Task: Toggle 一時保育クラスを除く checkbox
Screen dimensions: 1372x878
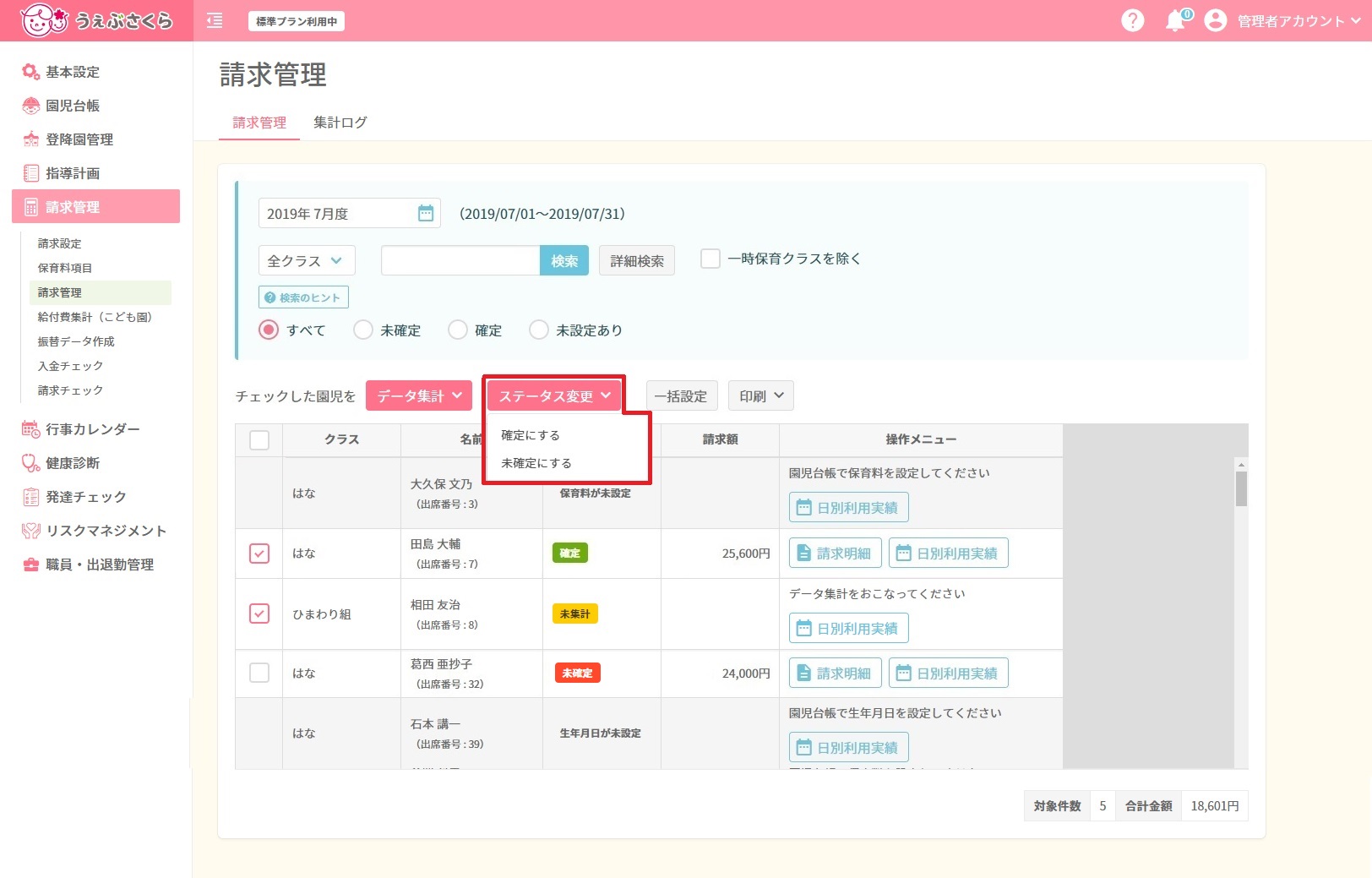Action: click(710, 259)
